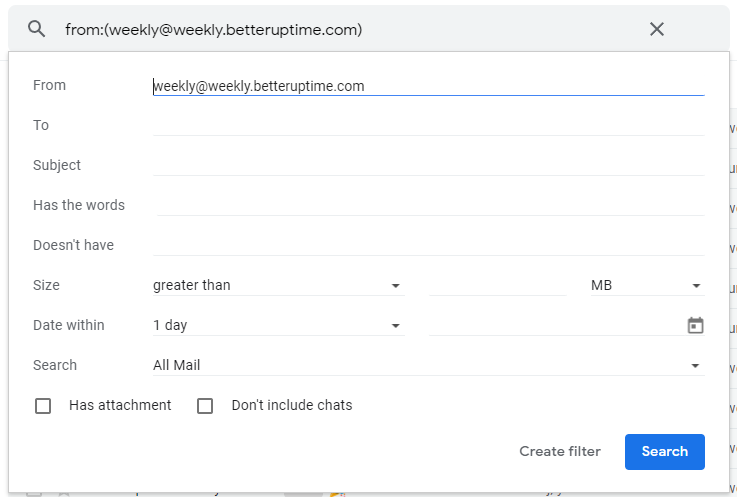The height and width of the screenshot is (497, 737).
Task: Expand the 'greater than' size dropdown
Action: (x=277, y=286)
